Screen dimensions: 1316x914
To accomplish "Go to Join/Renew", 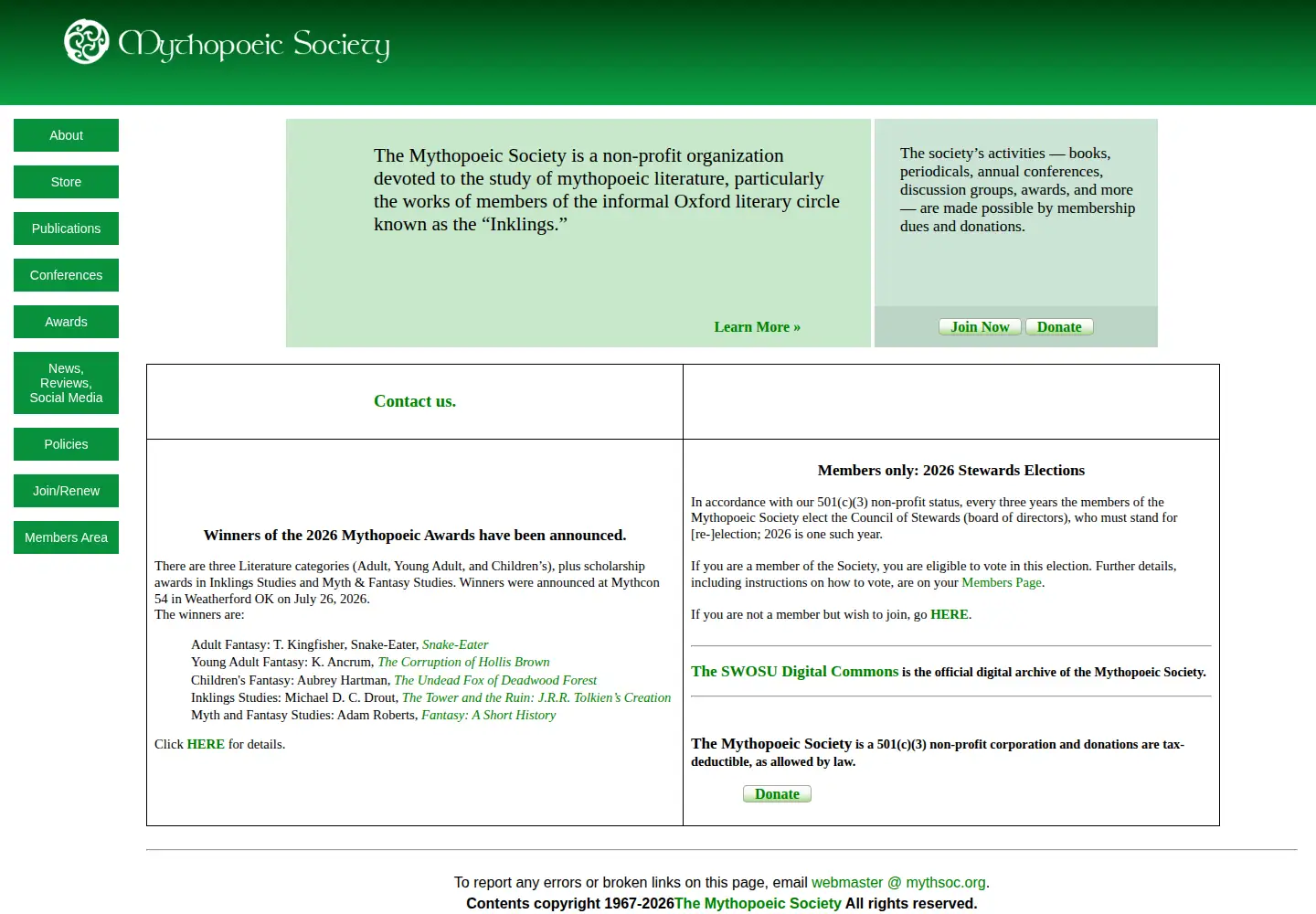I will point(66,491).
